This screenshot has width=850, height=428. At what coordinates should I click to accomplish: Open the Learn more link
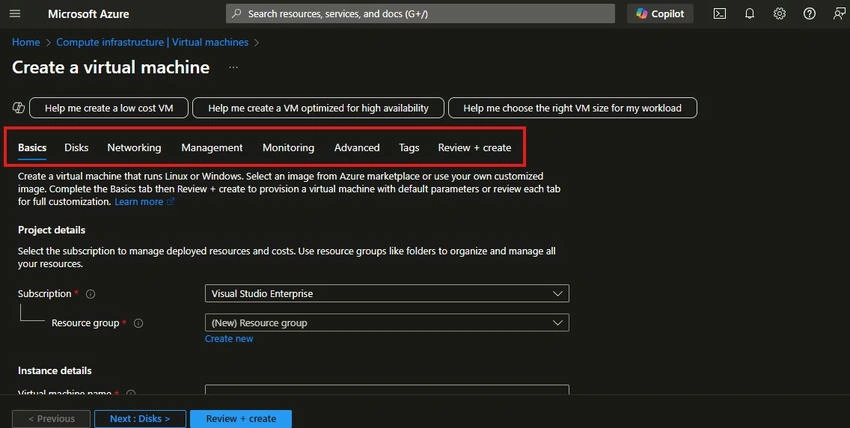tap(139, 202)
